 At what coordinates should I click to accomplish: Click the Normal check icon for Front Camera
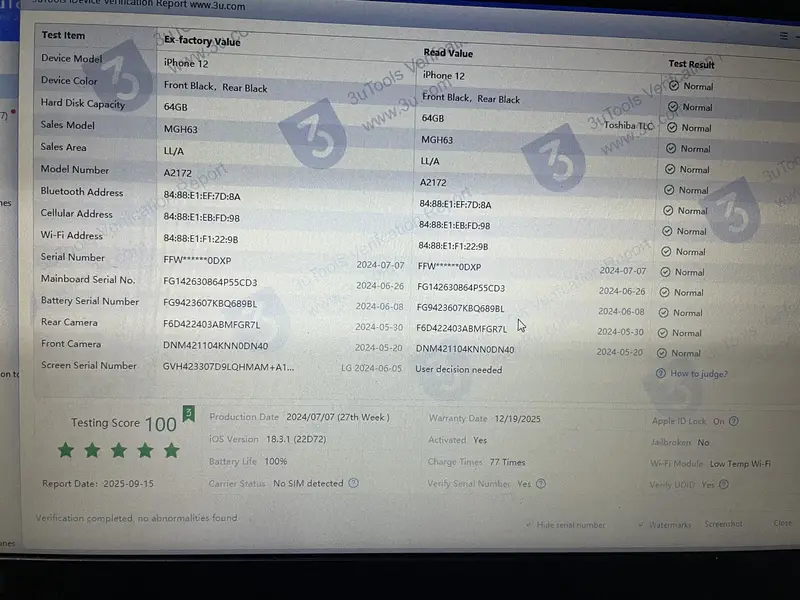(x=664, y=353)
